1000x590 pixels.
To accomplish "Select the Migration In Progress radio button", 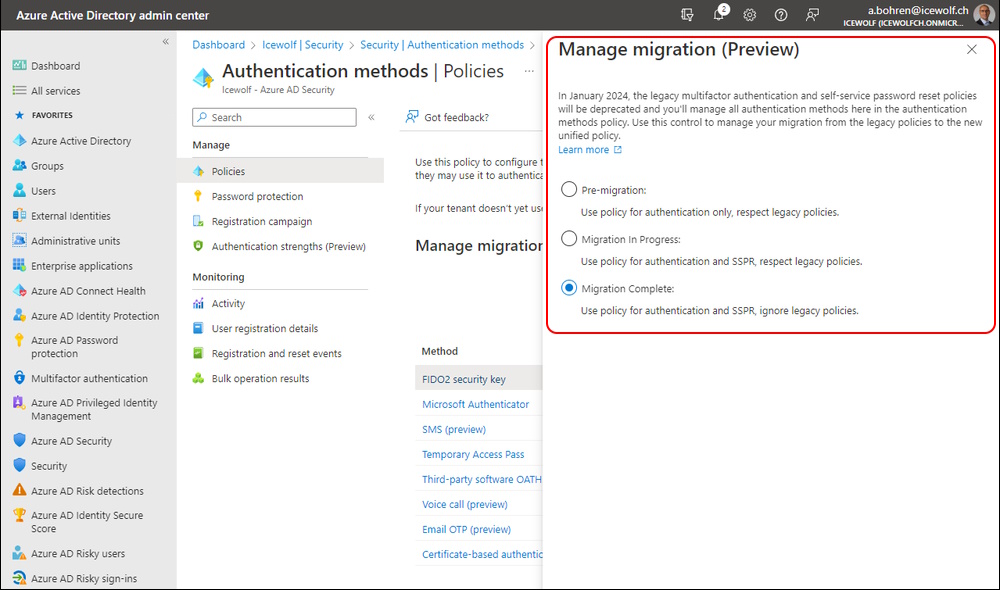I will click(x=569, y=239).
